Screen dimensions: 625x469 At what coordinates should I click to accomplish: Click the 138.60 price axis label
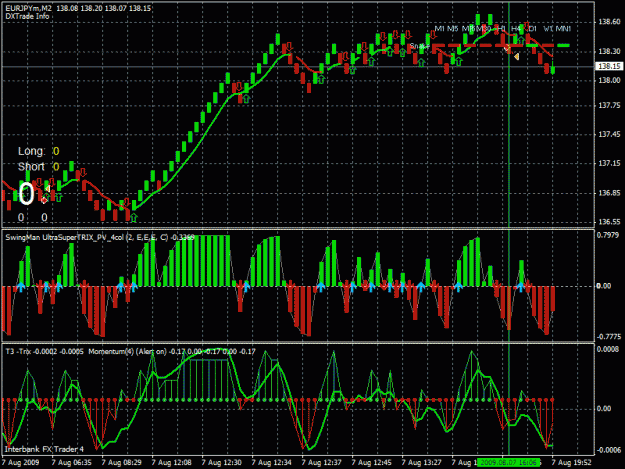[609, 22]
